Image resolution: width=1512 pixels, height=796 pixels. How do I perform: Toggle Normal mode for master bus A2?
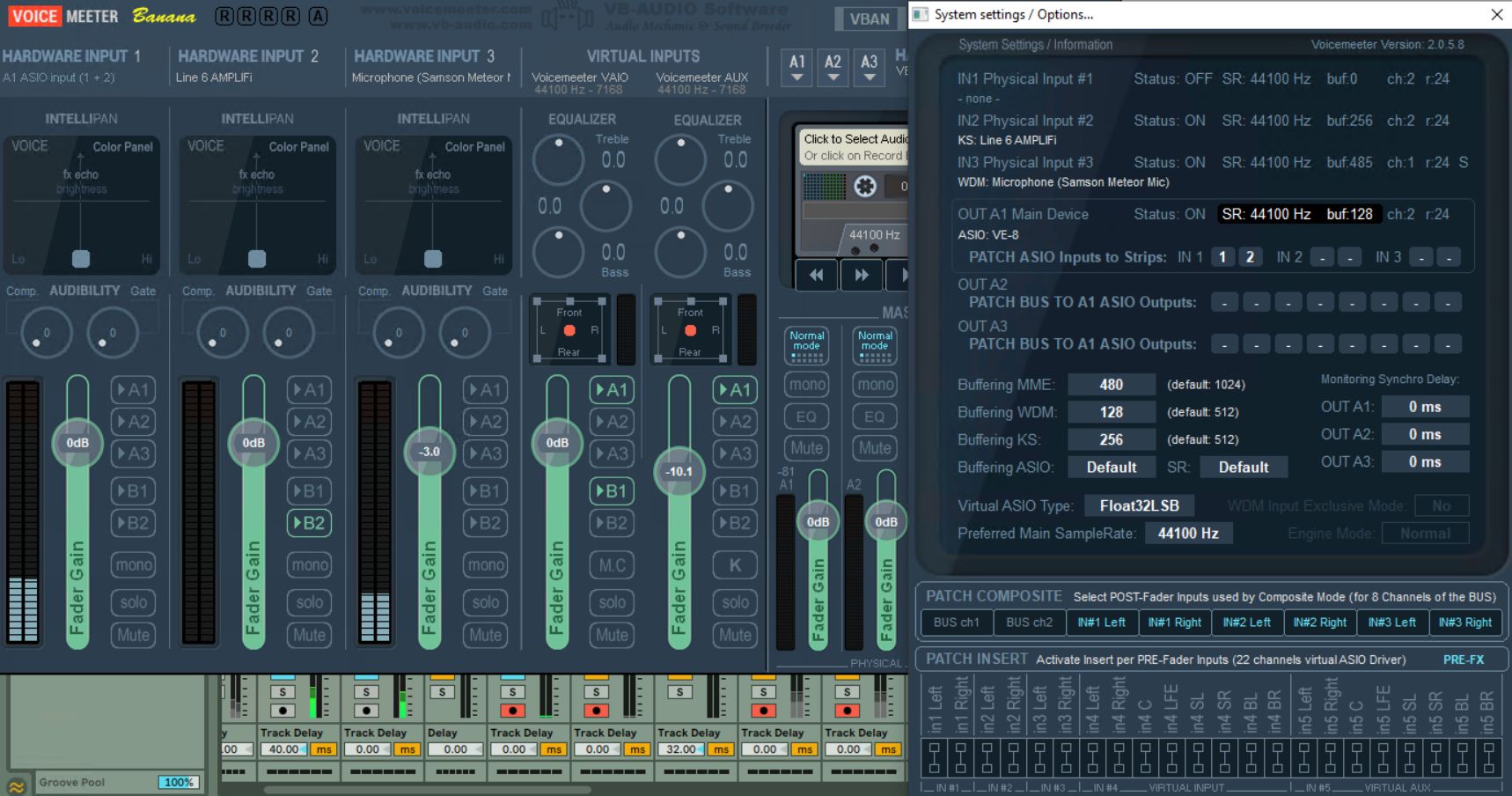[875, 345]
